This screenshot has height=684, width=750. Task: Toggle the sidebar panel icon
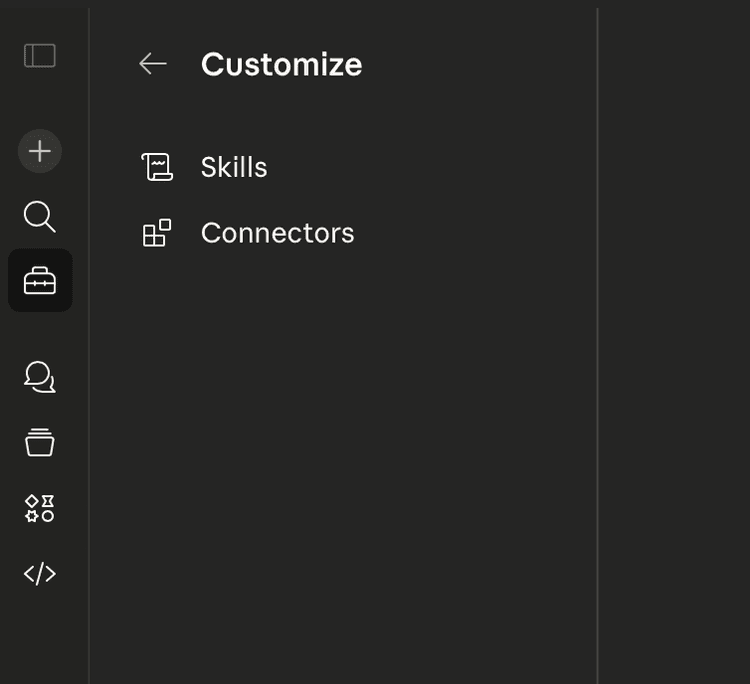click(x=40, y=55)
